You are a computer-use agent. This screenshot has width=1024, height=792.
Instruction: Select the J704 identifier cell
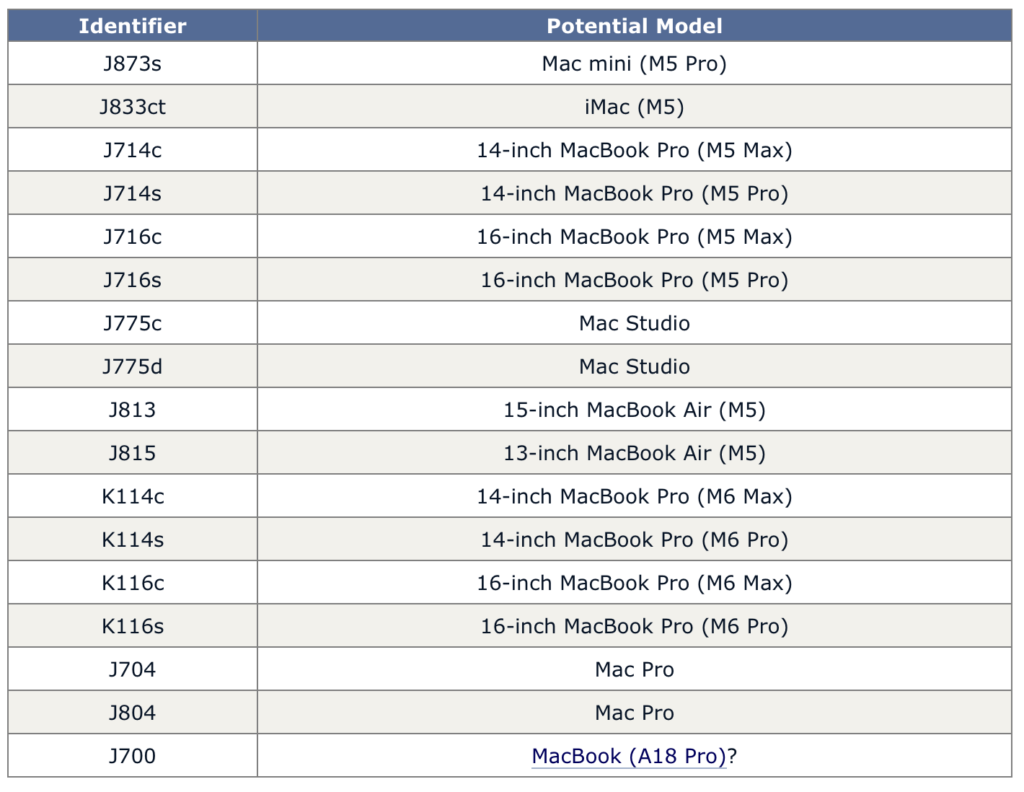coord(132,669)
